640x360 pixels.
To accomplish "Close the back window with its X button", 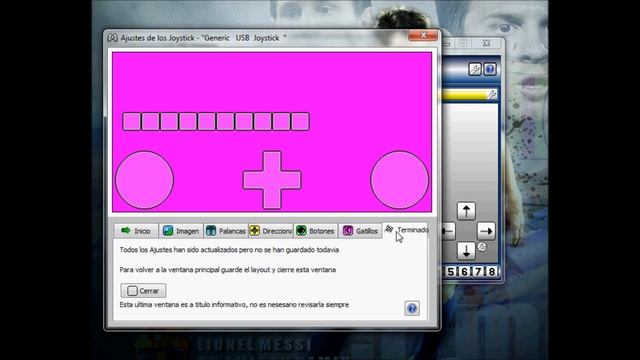I will tap(486, 43).
